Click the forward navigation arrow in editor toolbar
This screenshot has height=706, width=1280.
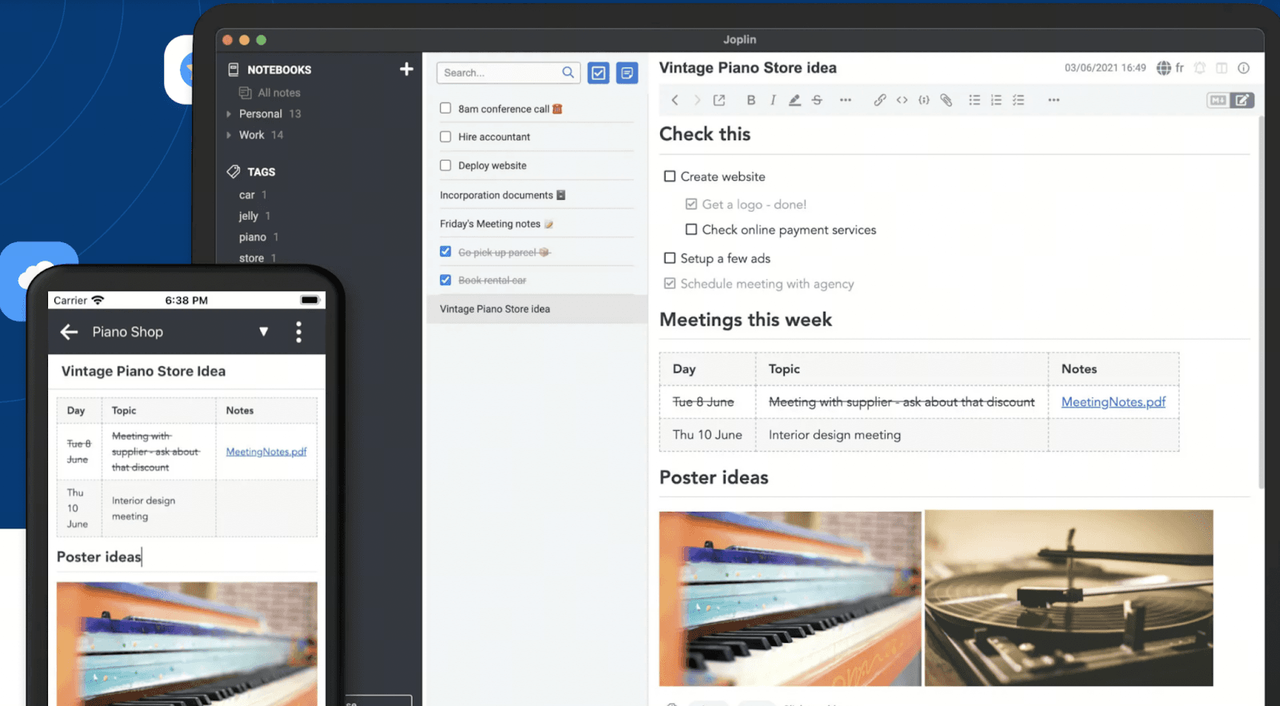(697, 100)
